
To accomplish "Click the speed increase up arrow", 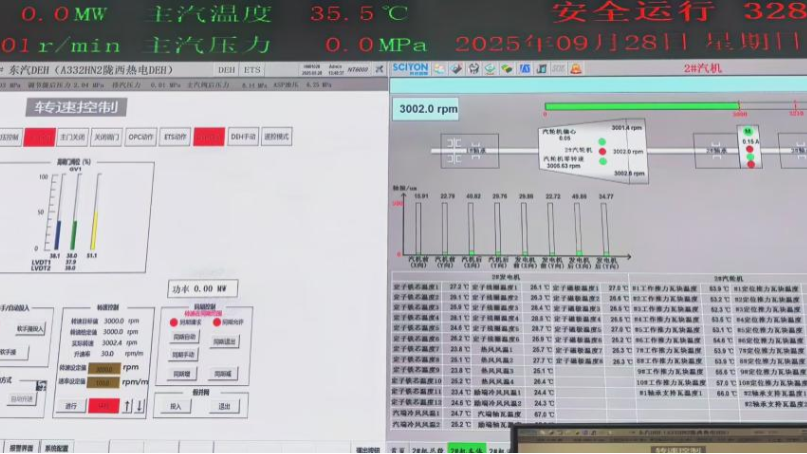I will pyautogui.click(x=127, y=405).
